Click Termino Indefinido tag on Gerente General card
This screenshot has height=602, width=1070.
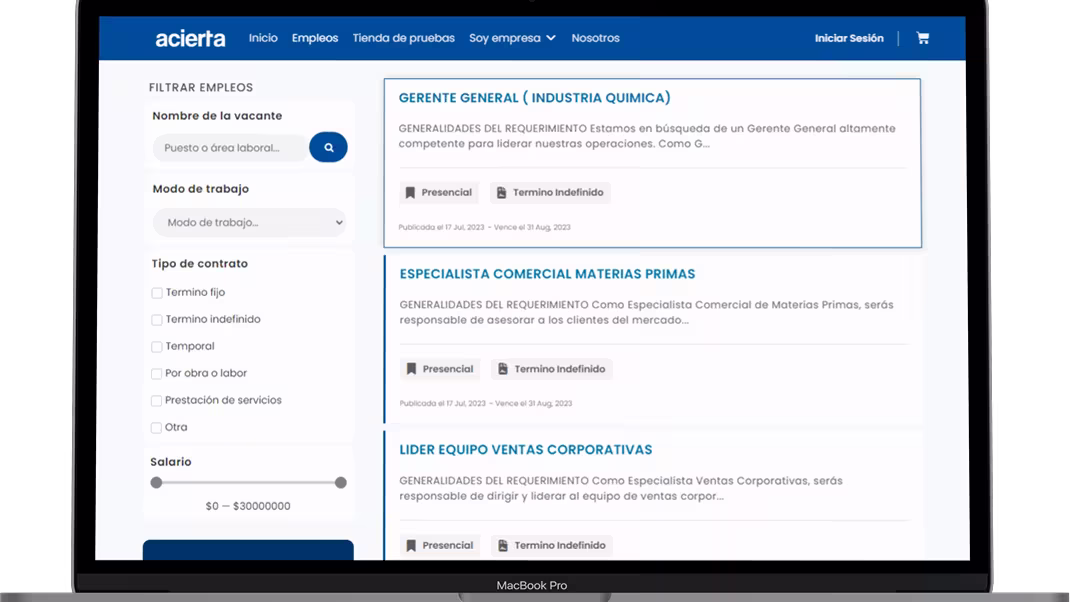(x=550, y=192)
